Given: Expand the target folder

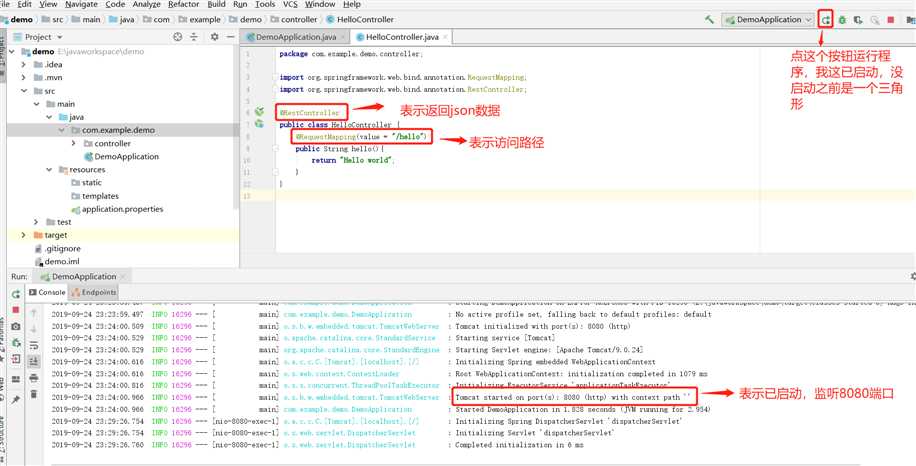Looking at the screenshot, I should click(24, 235).
